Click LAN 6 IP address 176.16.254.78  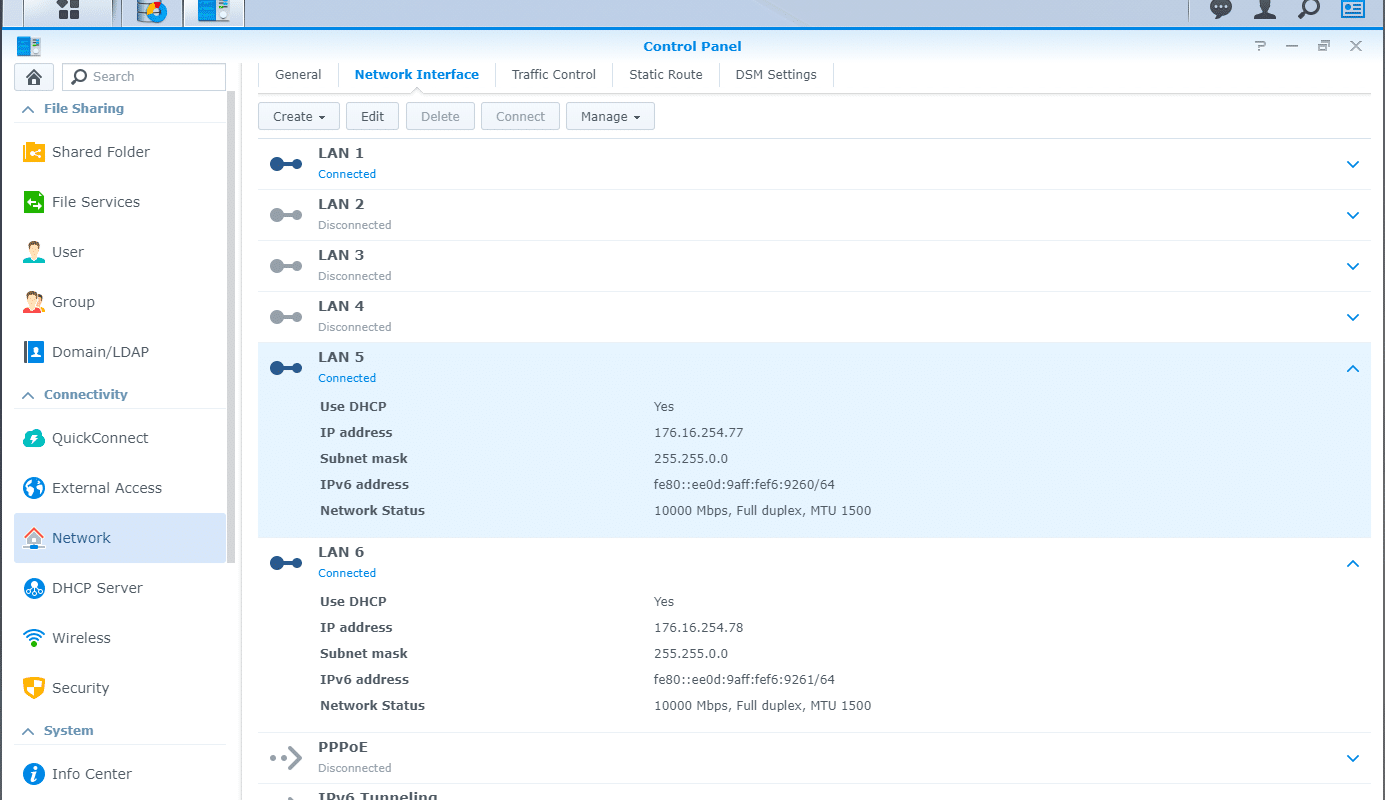click(x=698, y=628)
